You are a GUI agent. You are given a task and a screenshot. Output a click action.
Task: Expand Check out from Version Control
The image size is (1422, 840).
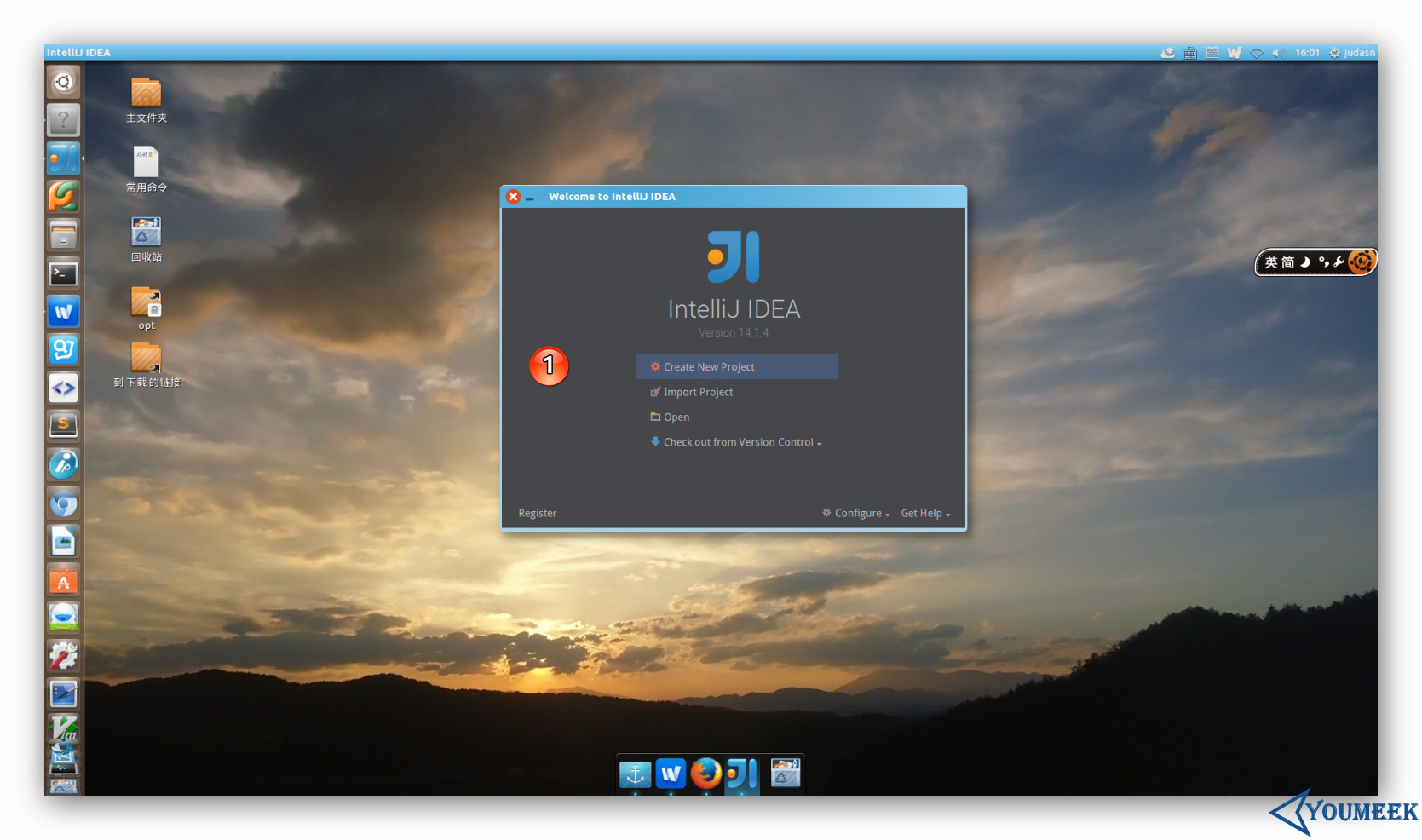(x=738, y=442)
